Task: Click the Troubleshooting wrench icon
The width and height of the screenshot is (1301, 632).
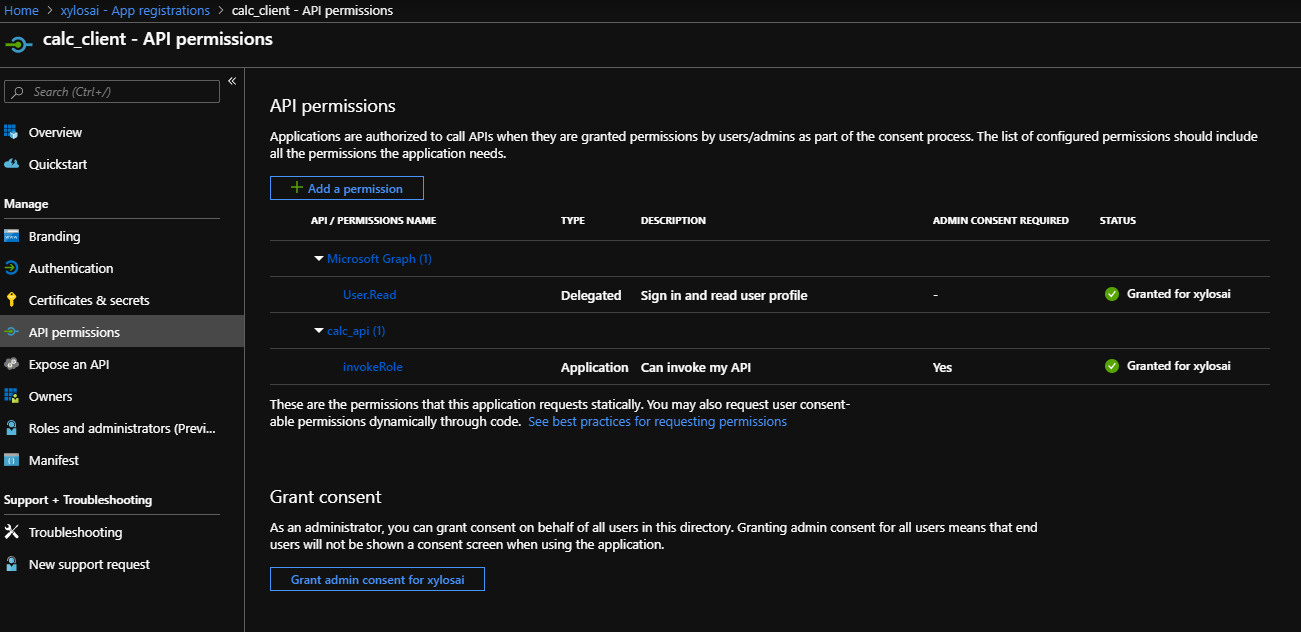Action: (12, 532)
